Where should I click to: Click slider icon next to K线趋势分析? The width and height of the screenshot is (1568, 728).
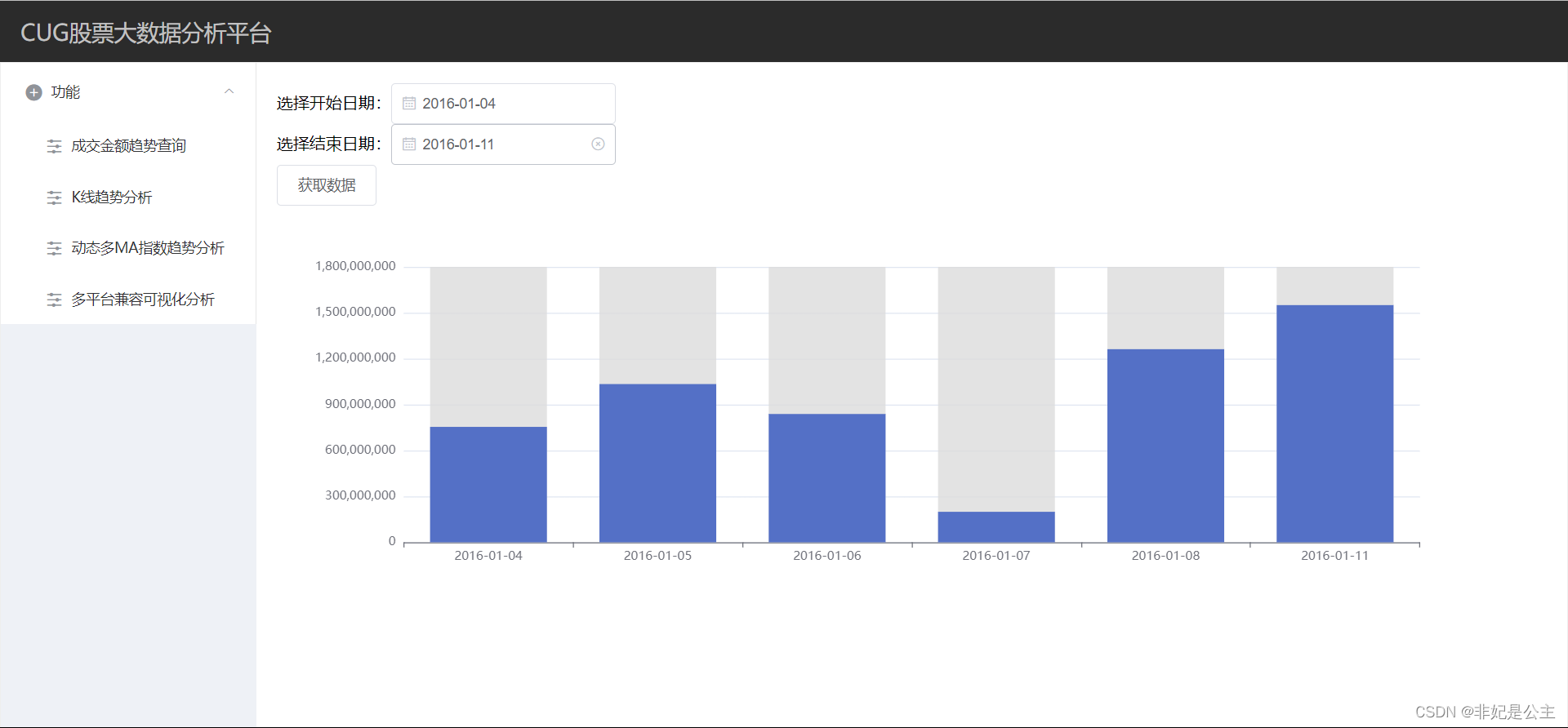[54, 198]
